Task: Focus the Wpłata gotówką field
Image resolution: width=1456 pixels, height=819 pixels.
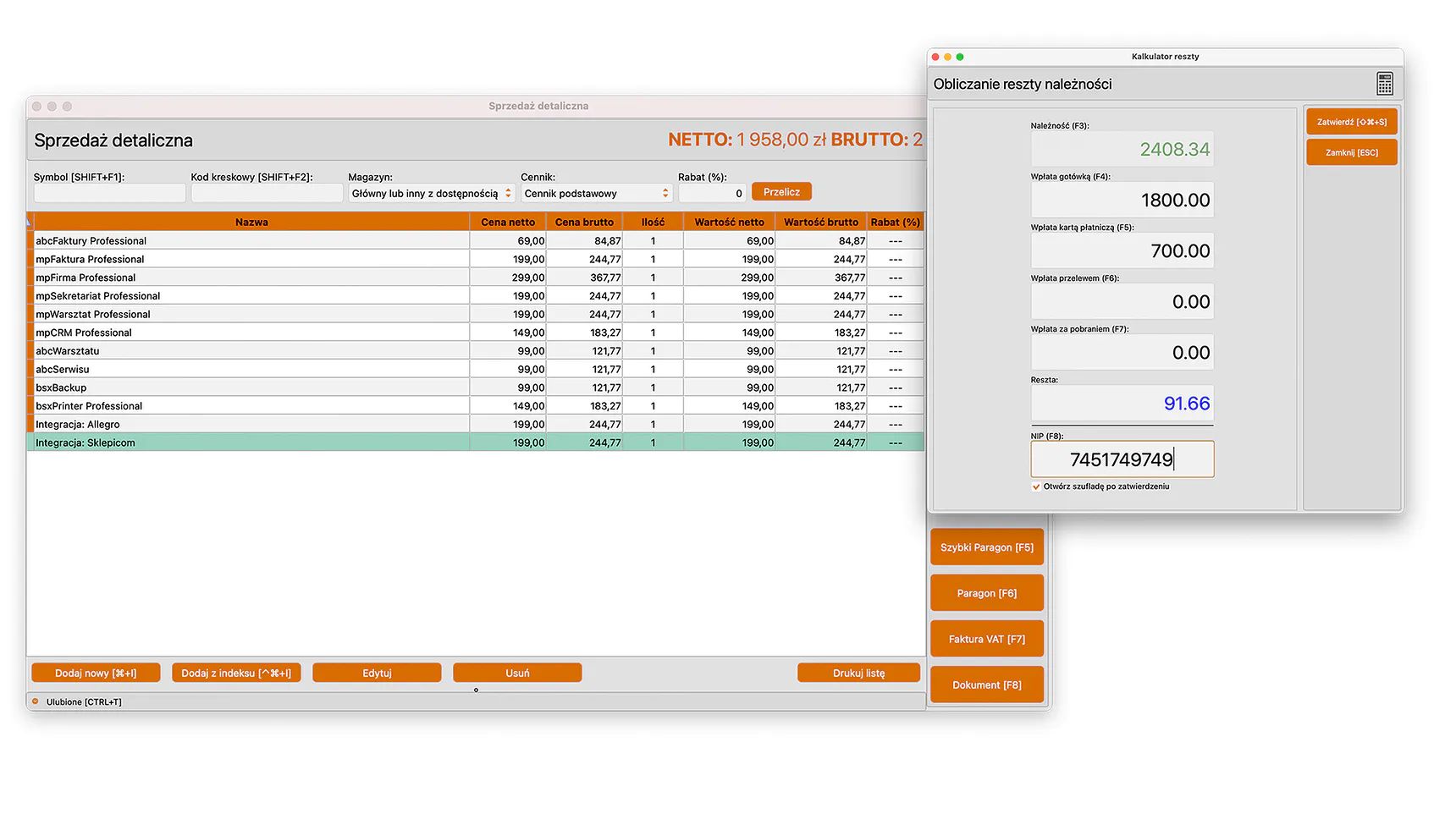Action: point(1122,200)
